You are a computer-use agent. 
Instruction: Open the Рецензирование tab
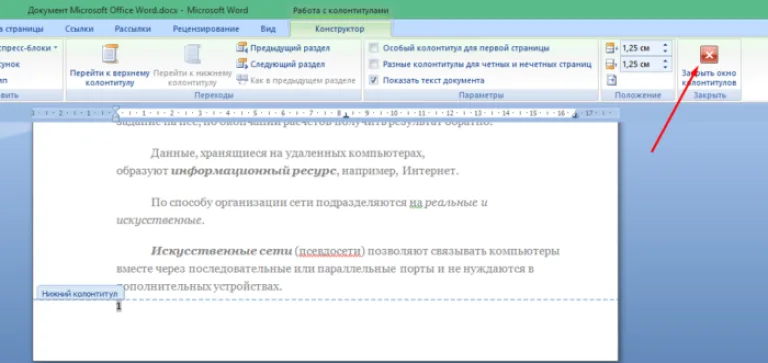(x=206, y=29)
